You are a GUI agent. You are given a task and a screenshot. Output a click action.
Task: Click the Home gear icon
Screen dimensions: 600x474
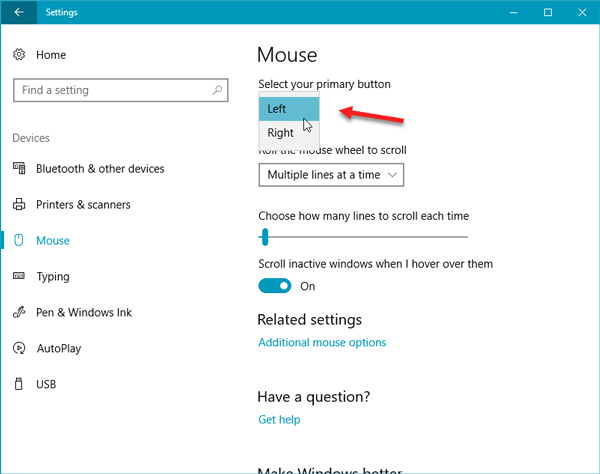point(19,55)
